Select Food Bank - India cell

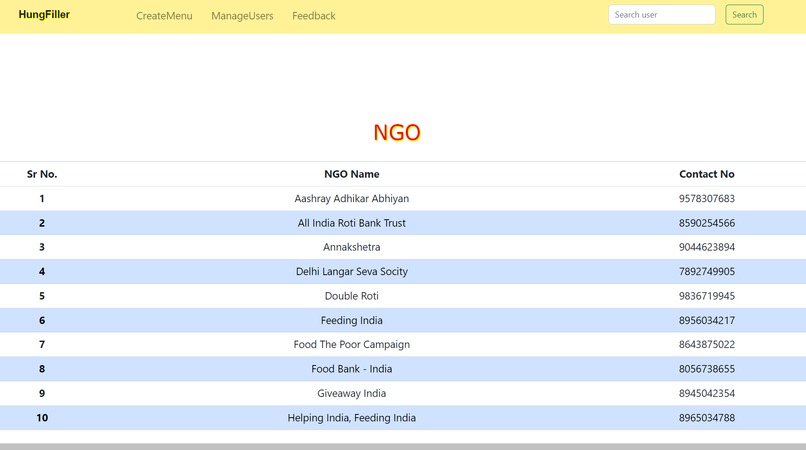352,369
